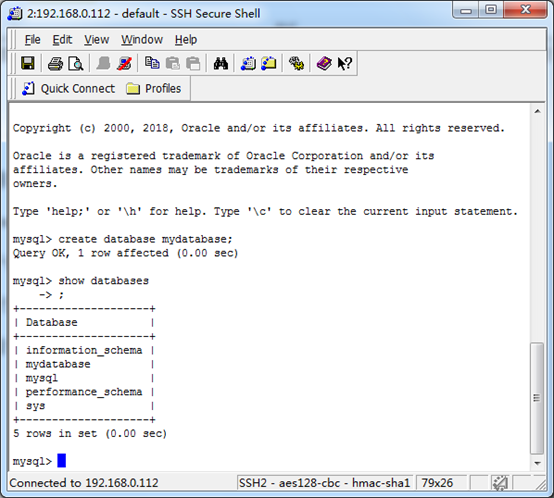Click the Copy icon in toolbar
The image size is (554, 498).
click(152, 64)
